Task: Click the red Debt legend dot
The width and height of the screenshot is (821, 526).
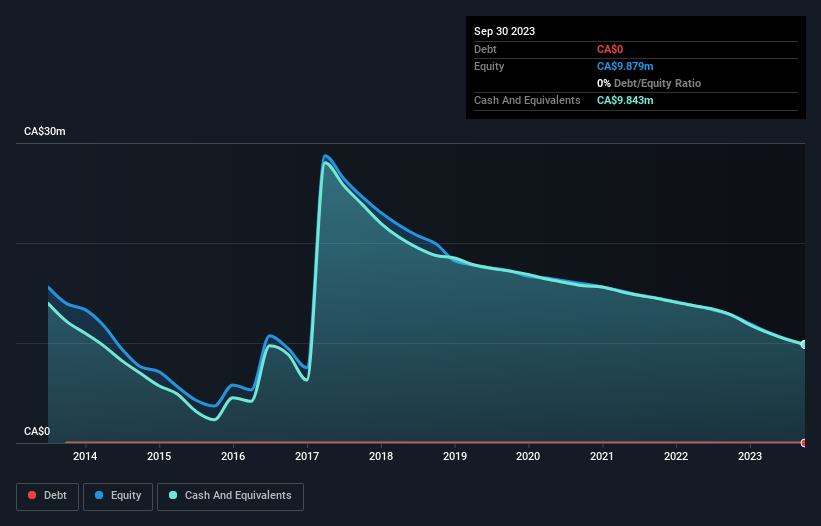Action: 32,495
